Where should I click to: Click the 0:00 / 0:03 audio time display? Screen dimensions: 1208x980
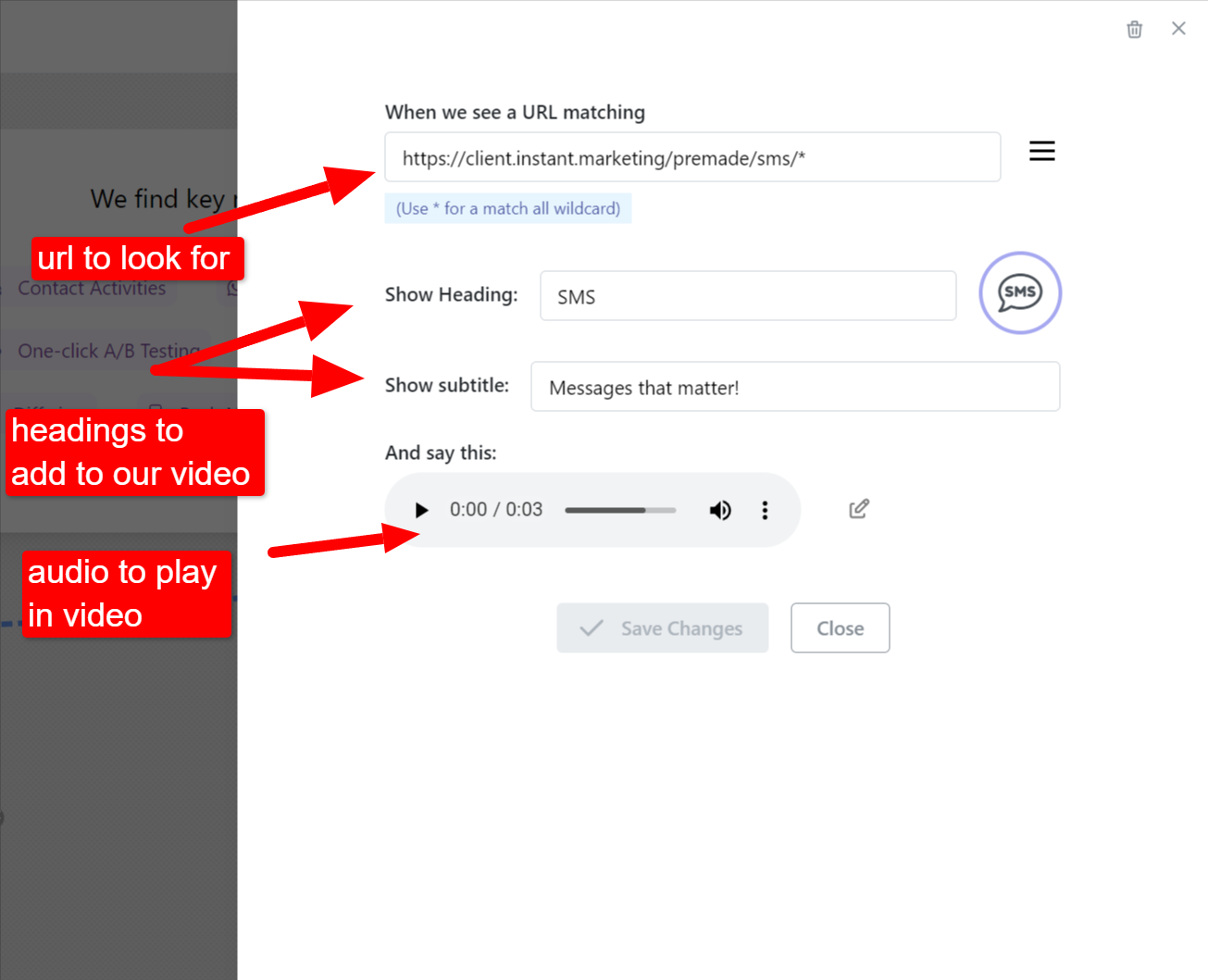pos(495,510)
